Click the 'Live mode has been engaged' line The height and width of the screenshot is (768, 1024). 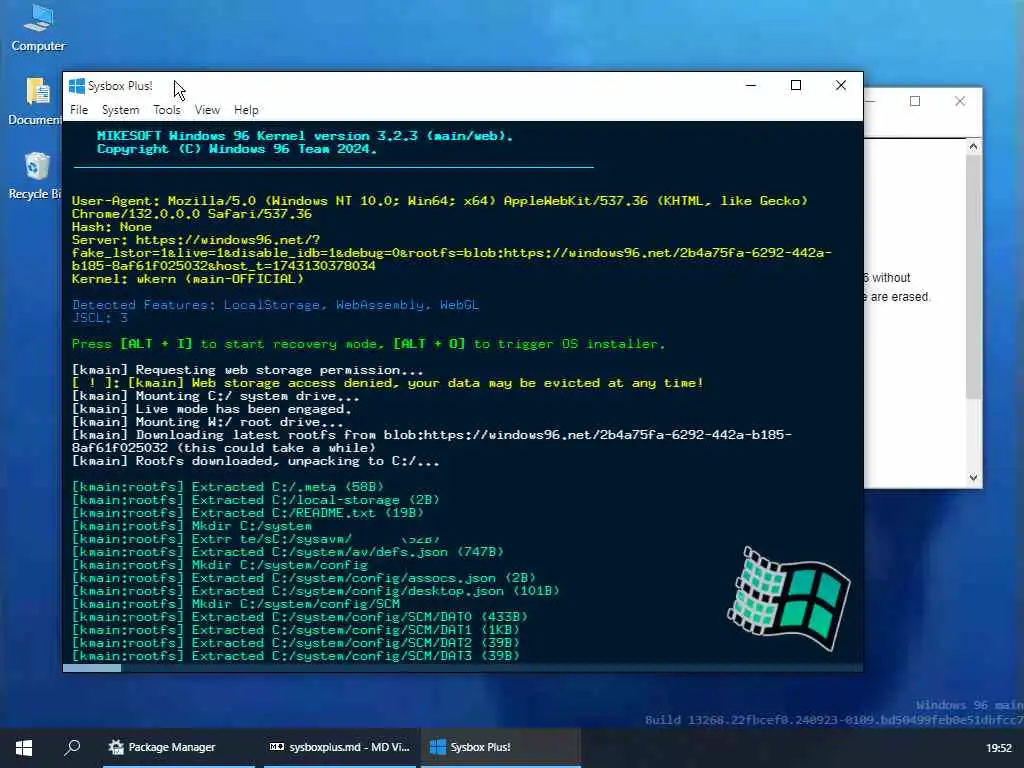click(212, 409)
